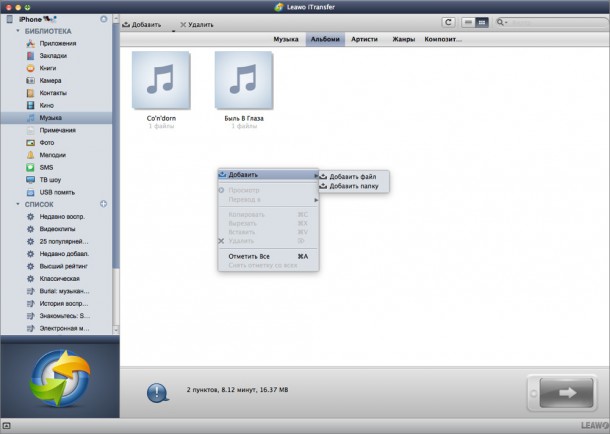This screenshot has height=434, width=610.
Task: Click the blue info exclamation icon
Action: tap(158, 392)
